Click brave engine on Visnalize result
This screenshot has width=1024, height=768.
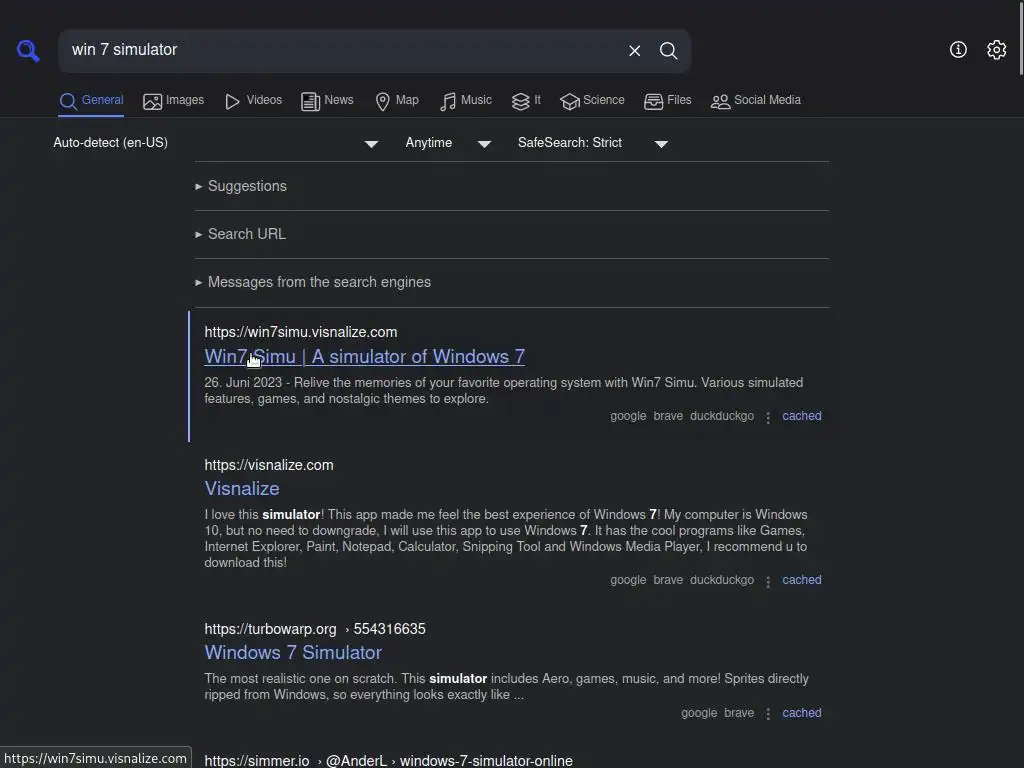[668, 580]
